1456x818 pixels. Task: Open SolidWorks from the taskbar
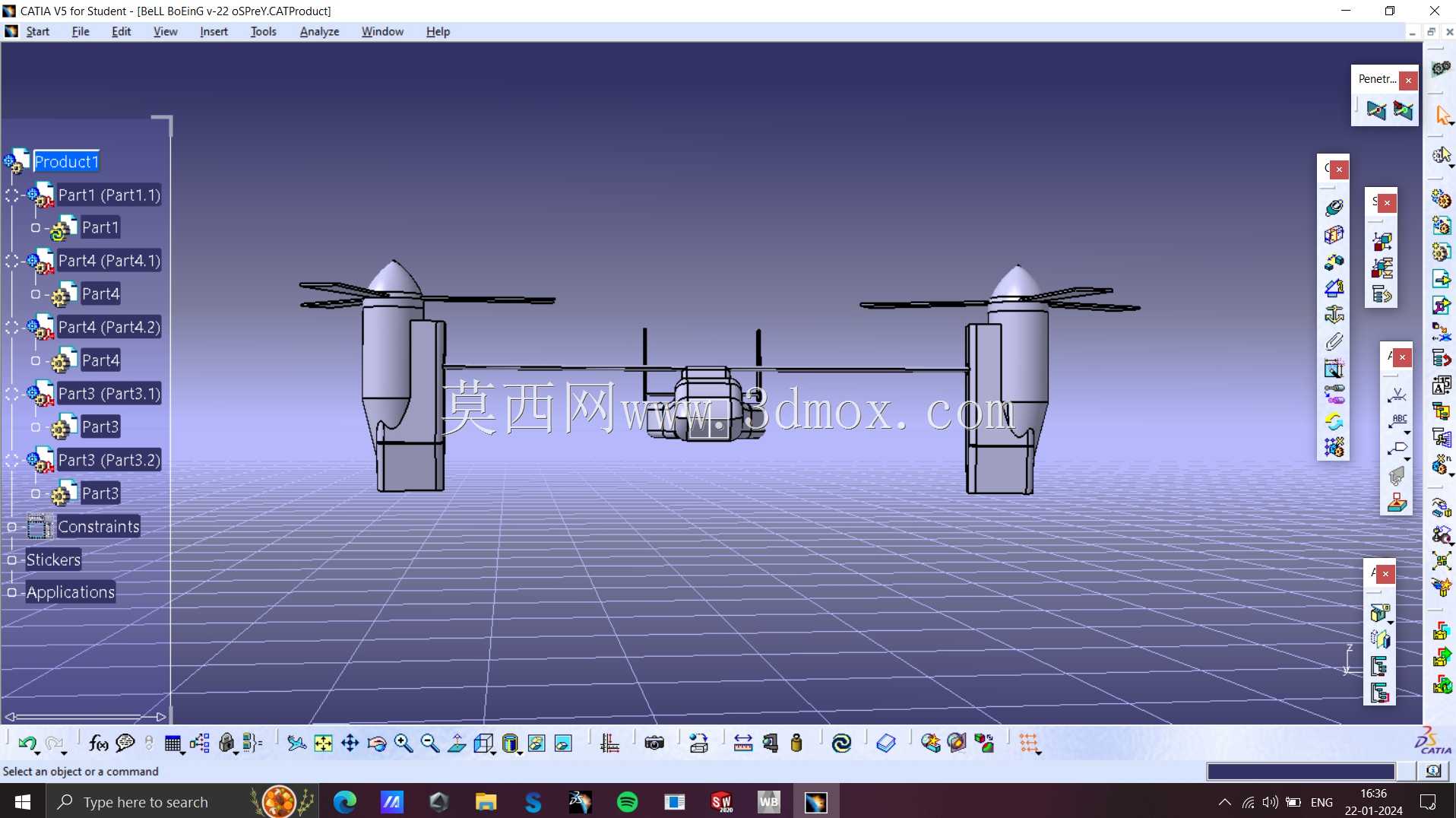tap(721, 802)
